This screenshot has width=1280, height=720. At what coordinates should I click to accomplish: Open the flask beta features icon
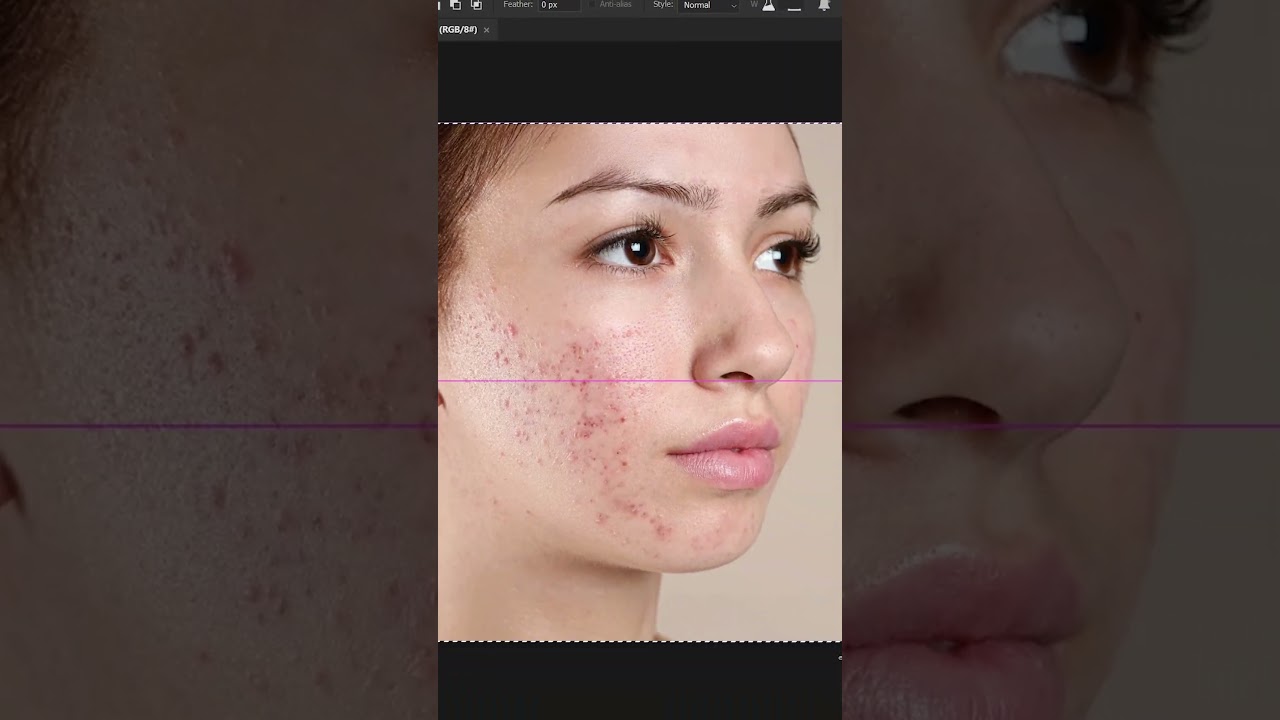[768, 5]
